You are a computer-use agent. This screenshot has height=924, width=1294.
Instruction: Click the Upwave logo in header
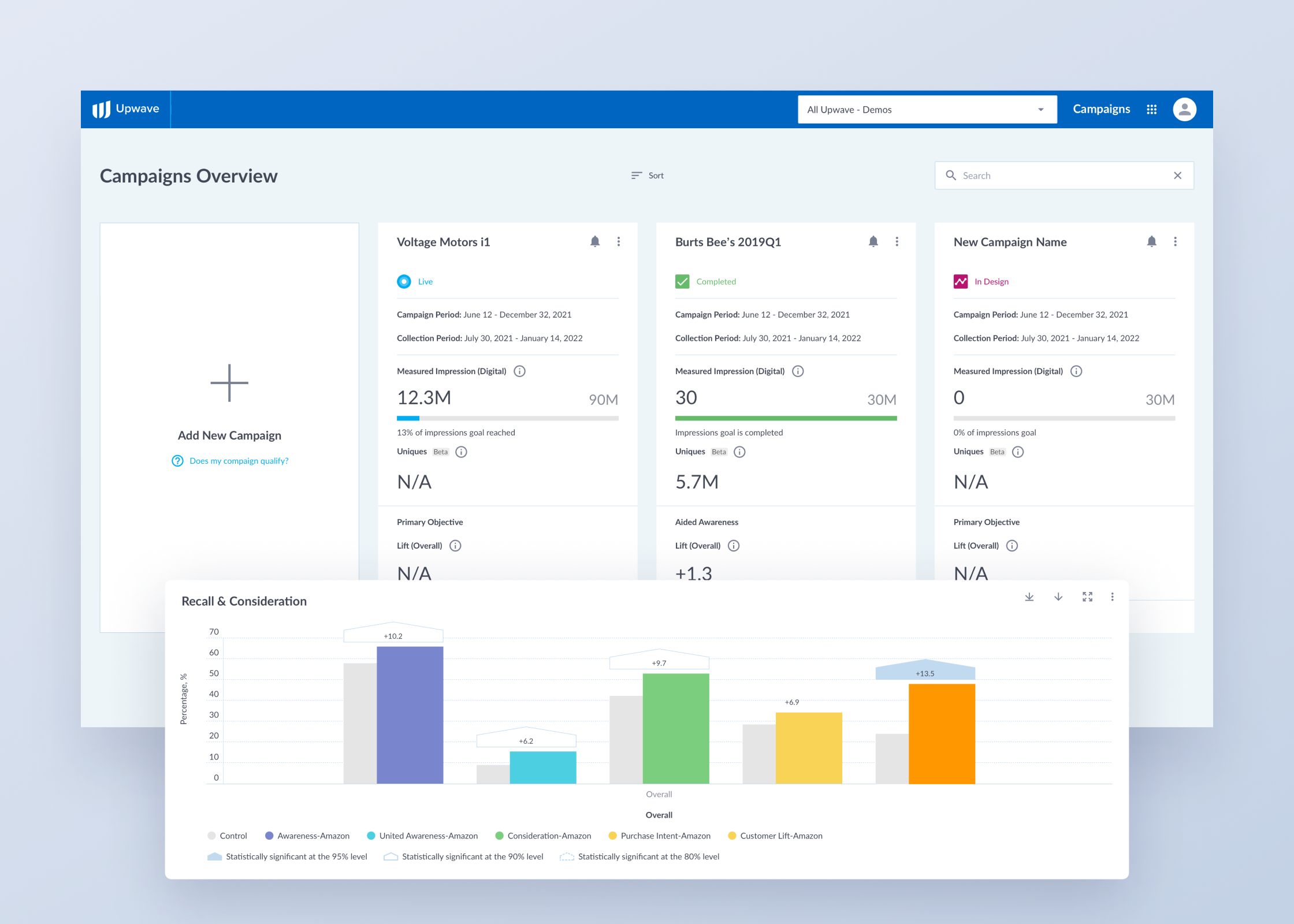126,109
